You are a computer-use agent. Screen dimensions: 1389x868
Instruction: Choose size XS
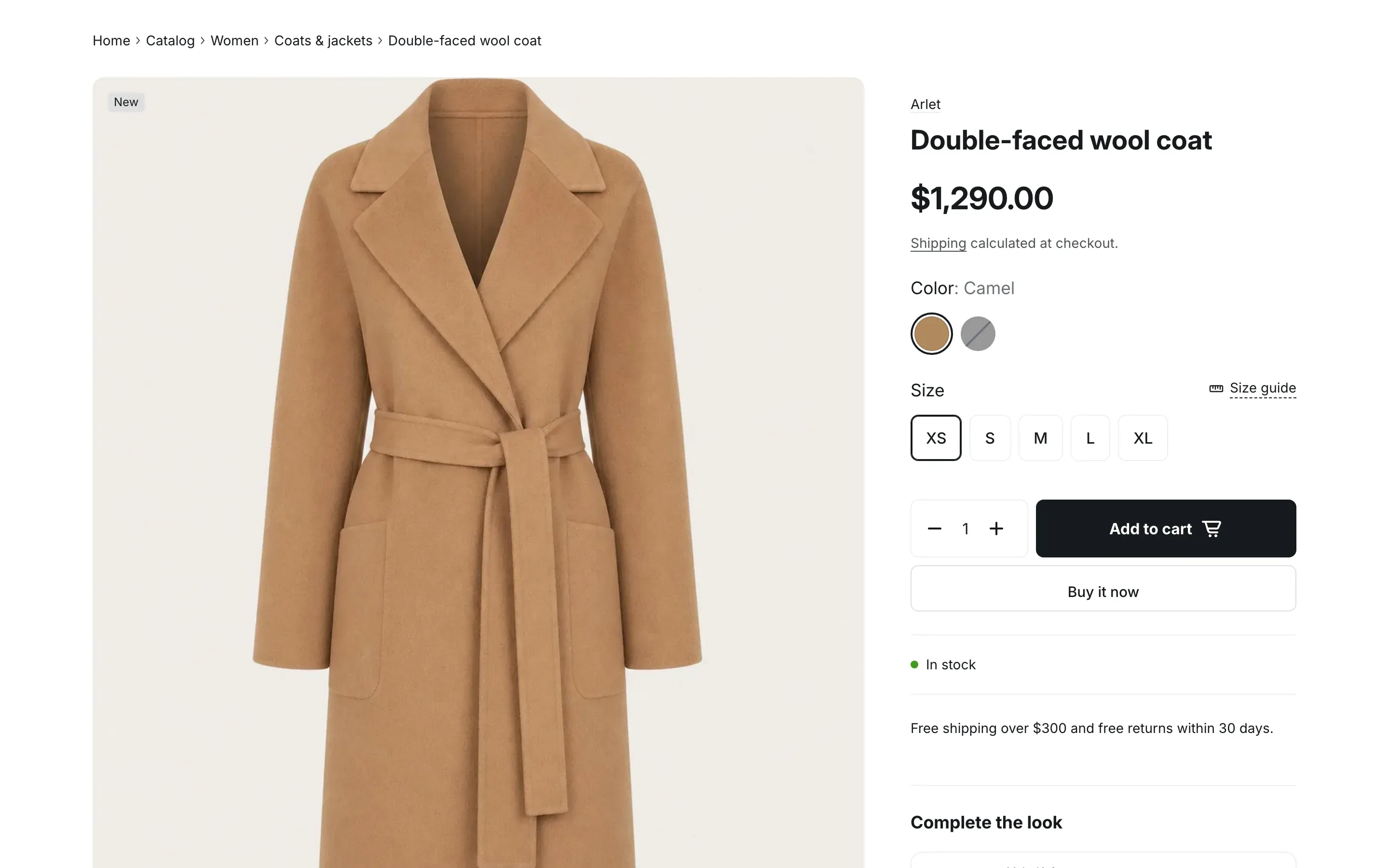(936, 438)
